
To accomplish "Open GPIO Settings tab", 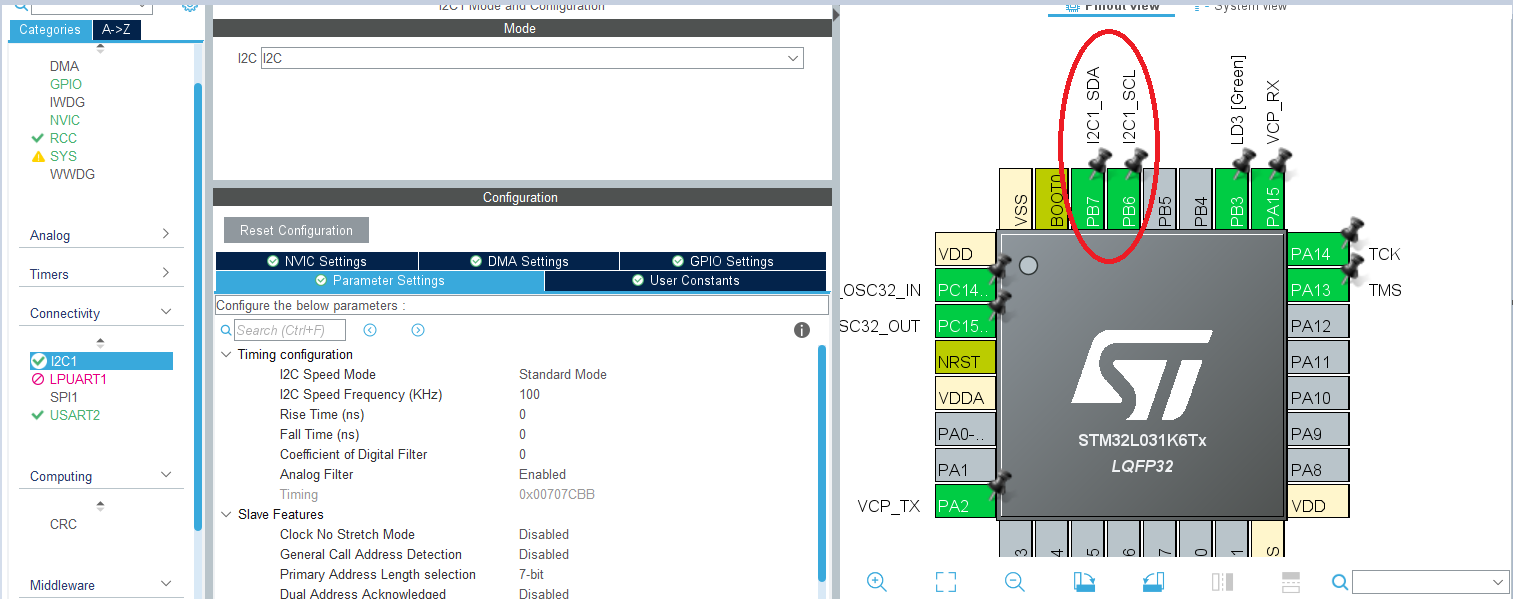I will [x=723, y=261].
